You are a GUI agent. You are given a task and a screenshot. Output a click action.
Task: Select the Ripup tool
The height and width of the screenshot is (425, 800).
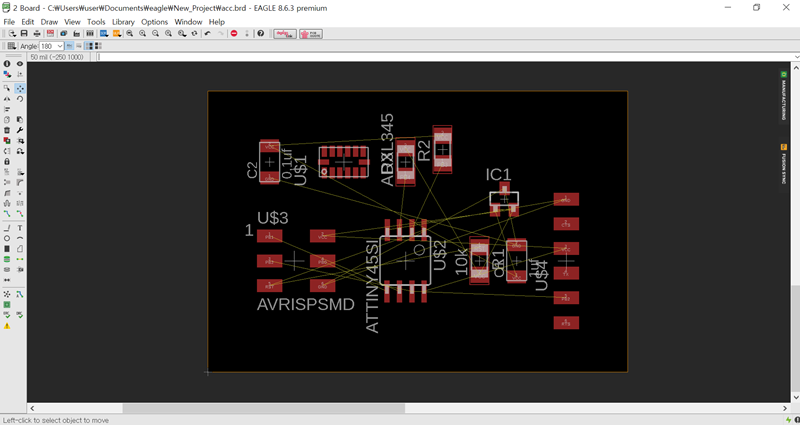[x=20, y=213]
